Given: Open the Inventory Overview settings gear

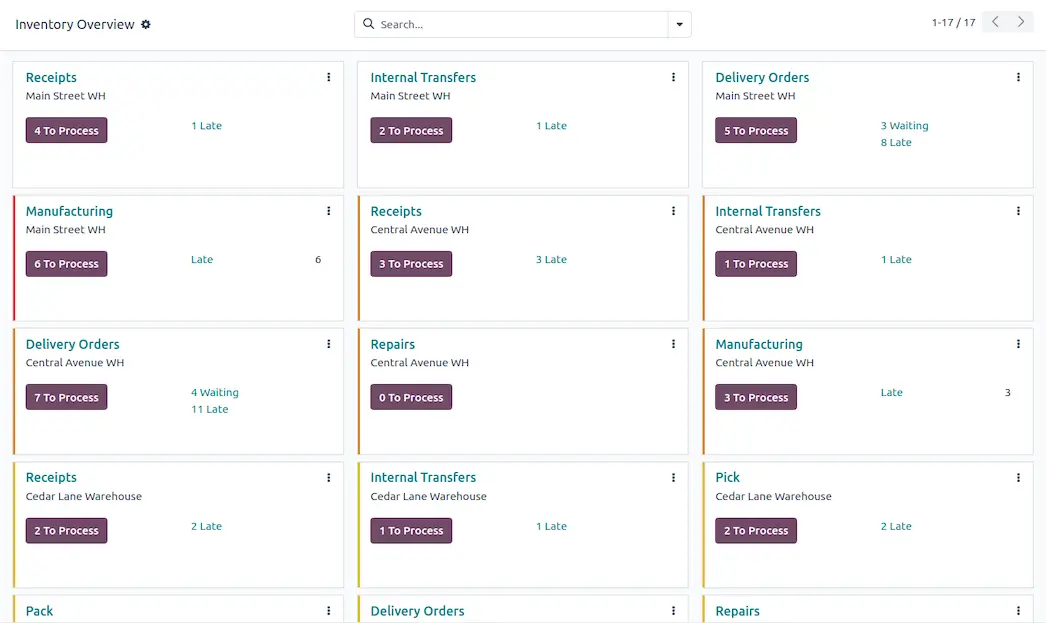Looking at the screenshot, I should (146, 24).
